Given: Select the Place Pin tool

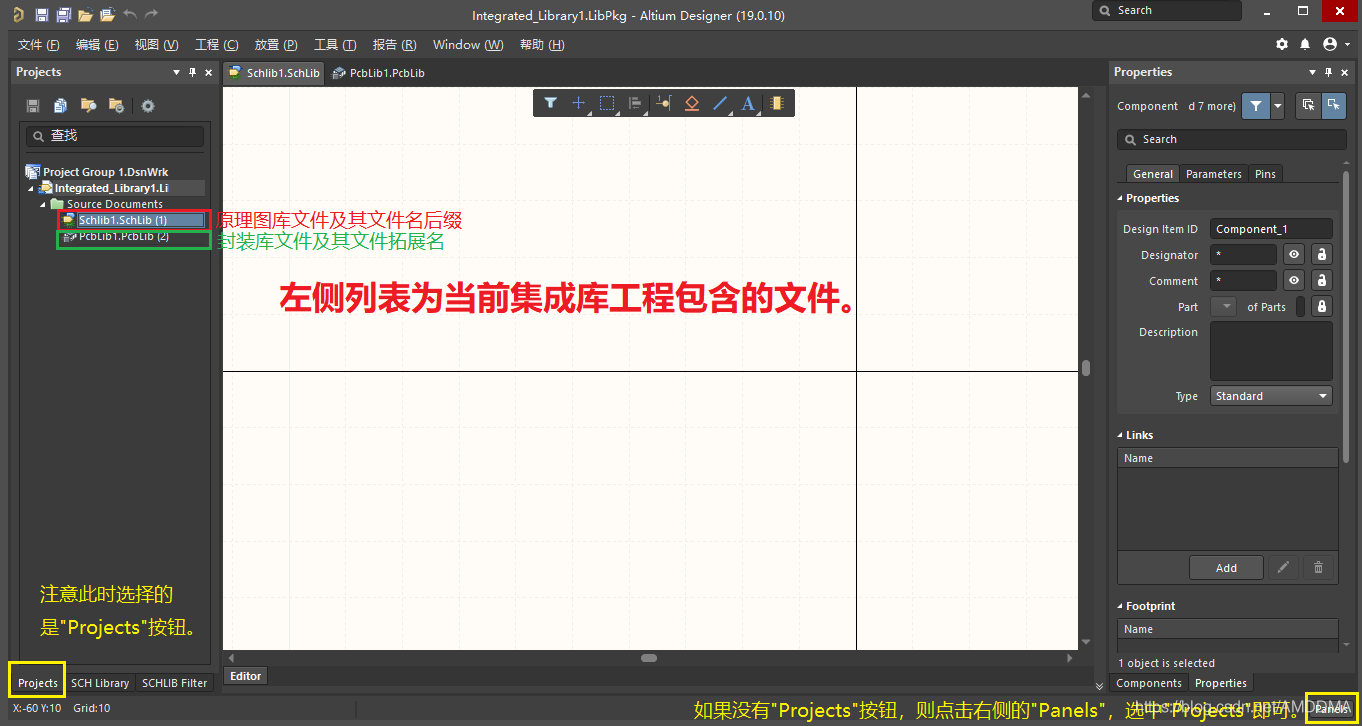Looking at the screenshot, I should [x=663, y=103].
